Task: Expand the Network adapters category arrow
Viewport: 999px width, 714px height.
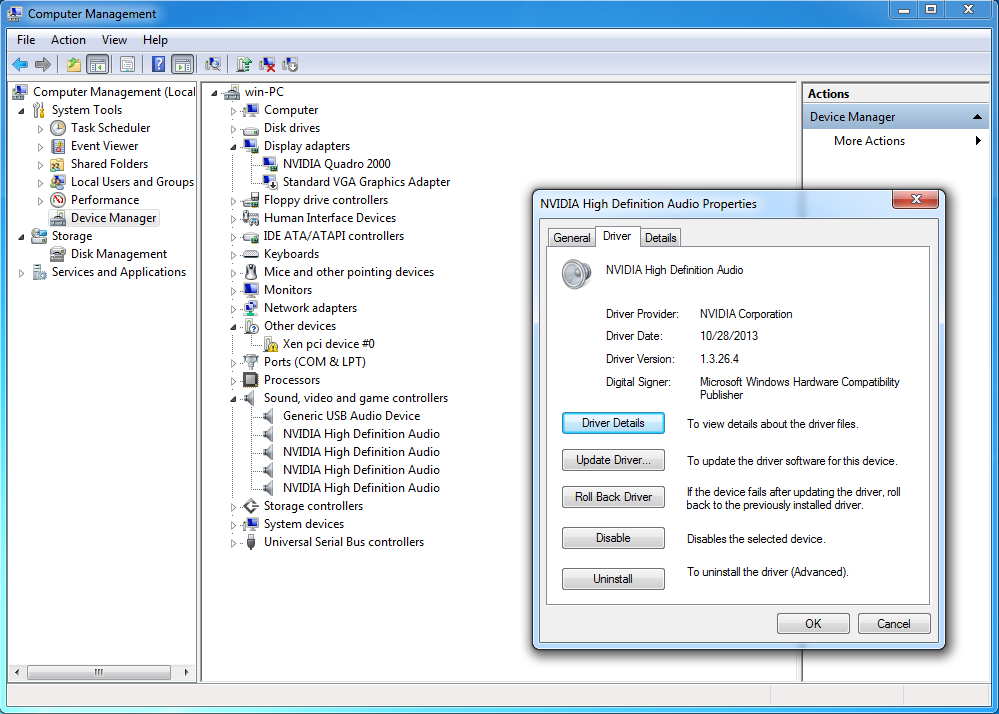Action: point(233,309)
